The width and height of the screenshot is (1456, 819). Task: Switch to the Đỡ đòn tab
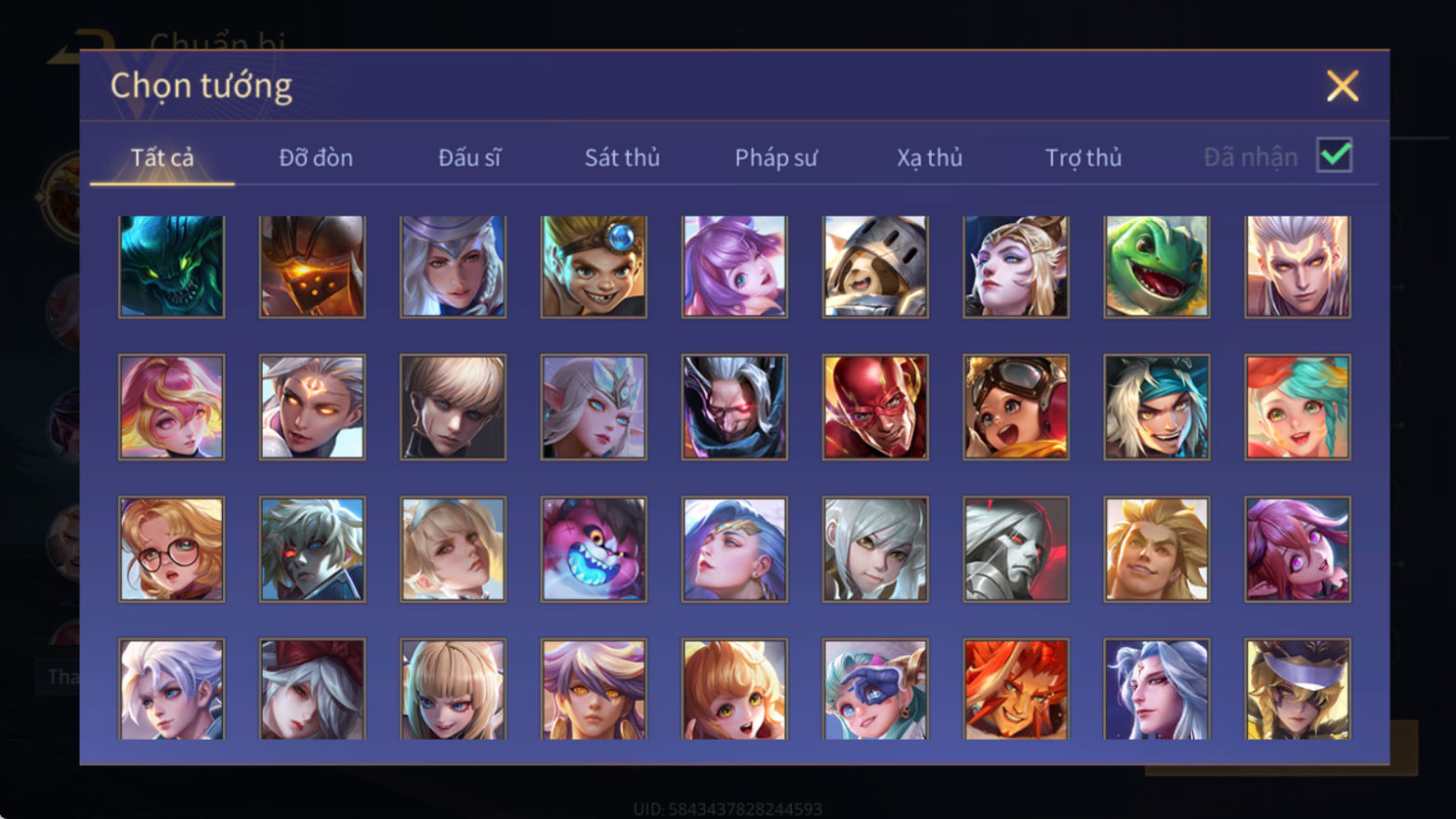pyautogui.click(x=316, y=158)
